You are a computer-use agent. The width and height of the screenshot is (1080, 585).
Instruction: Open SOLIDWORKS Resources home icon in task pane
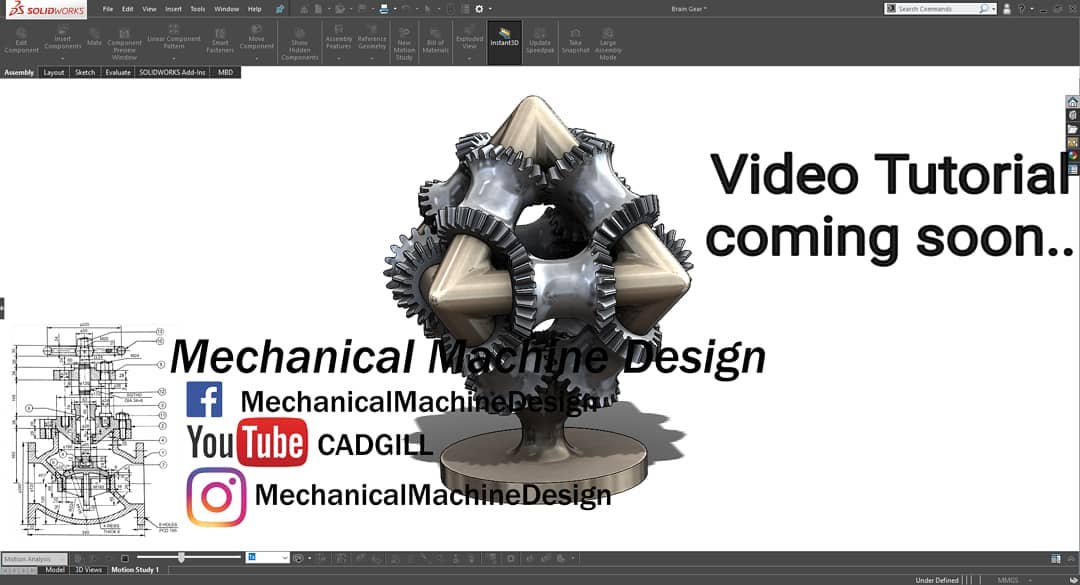point(1072,102)
